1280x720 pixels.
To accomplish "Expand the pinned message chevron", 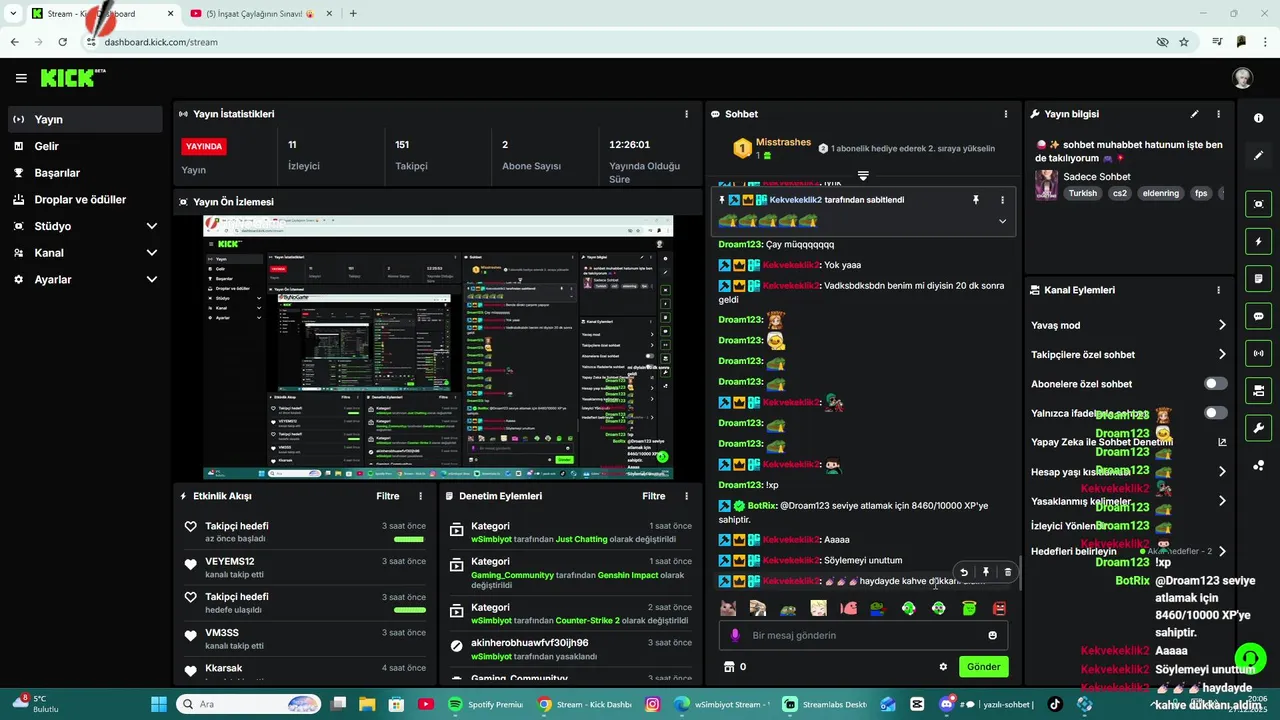I will [1002, 221].
